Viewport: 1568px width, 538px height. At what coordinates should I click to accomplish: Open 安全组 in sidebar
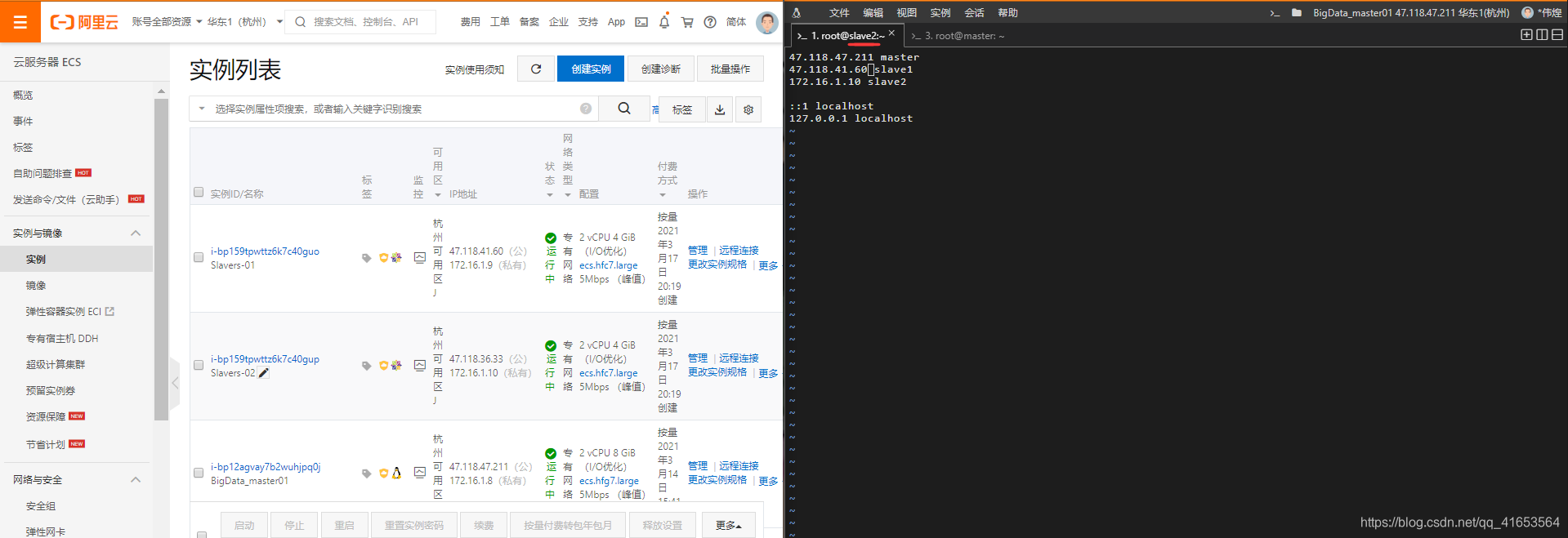(41, 506)
